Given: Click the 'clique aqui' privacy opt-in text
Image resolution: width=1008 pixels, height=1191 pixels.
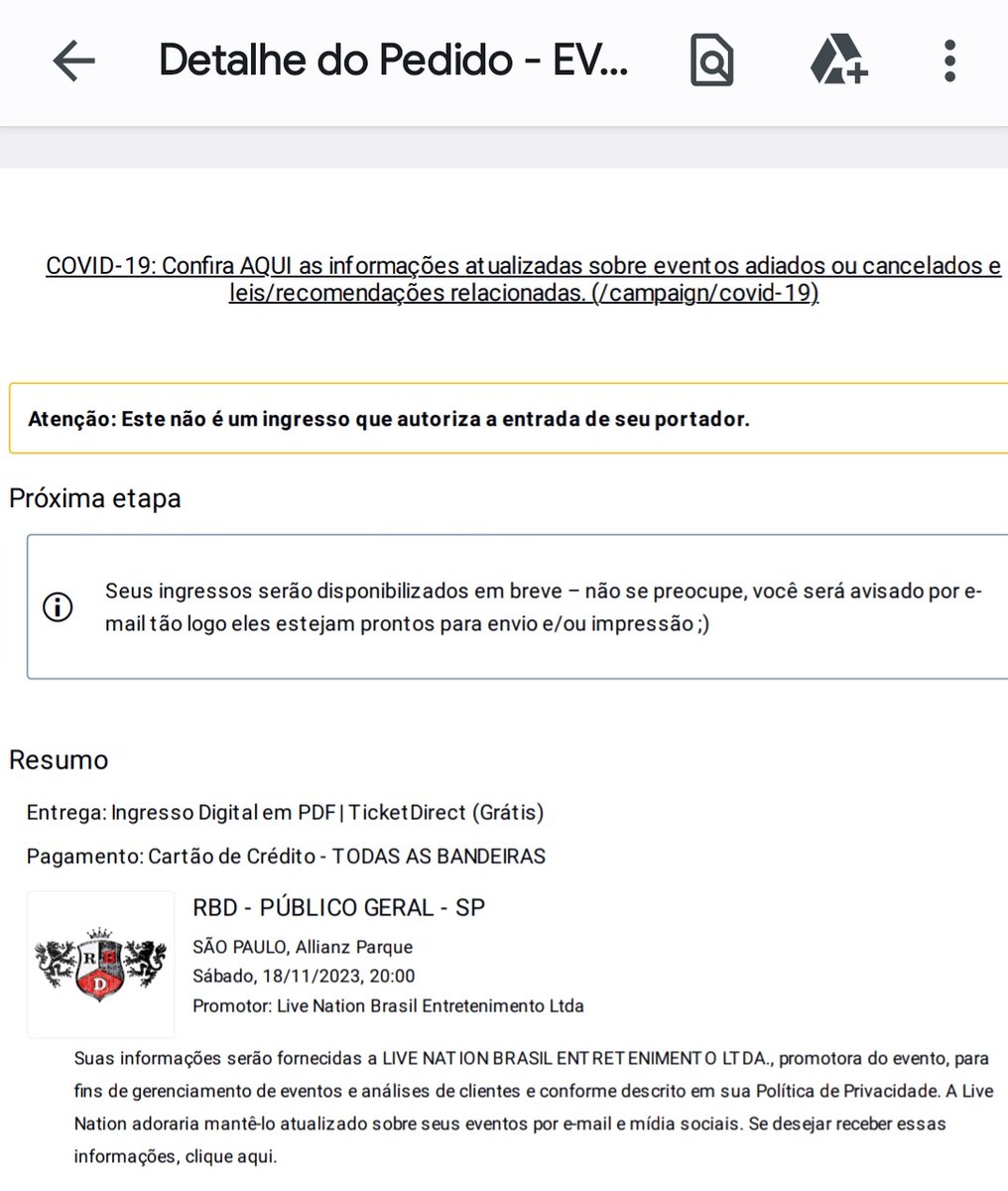Looking at the screenshot, I should pos(229,1157).
